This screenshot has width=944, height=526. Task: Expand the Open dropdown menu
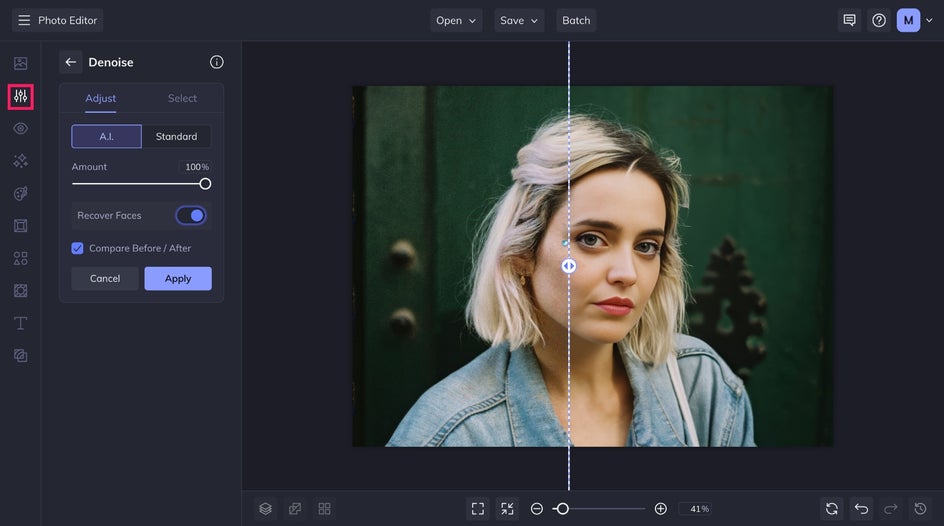[x=456, y=20]
